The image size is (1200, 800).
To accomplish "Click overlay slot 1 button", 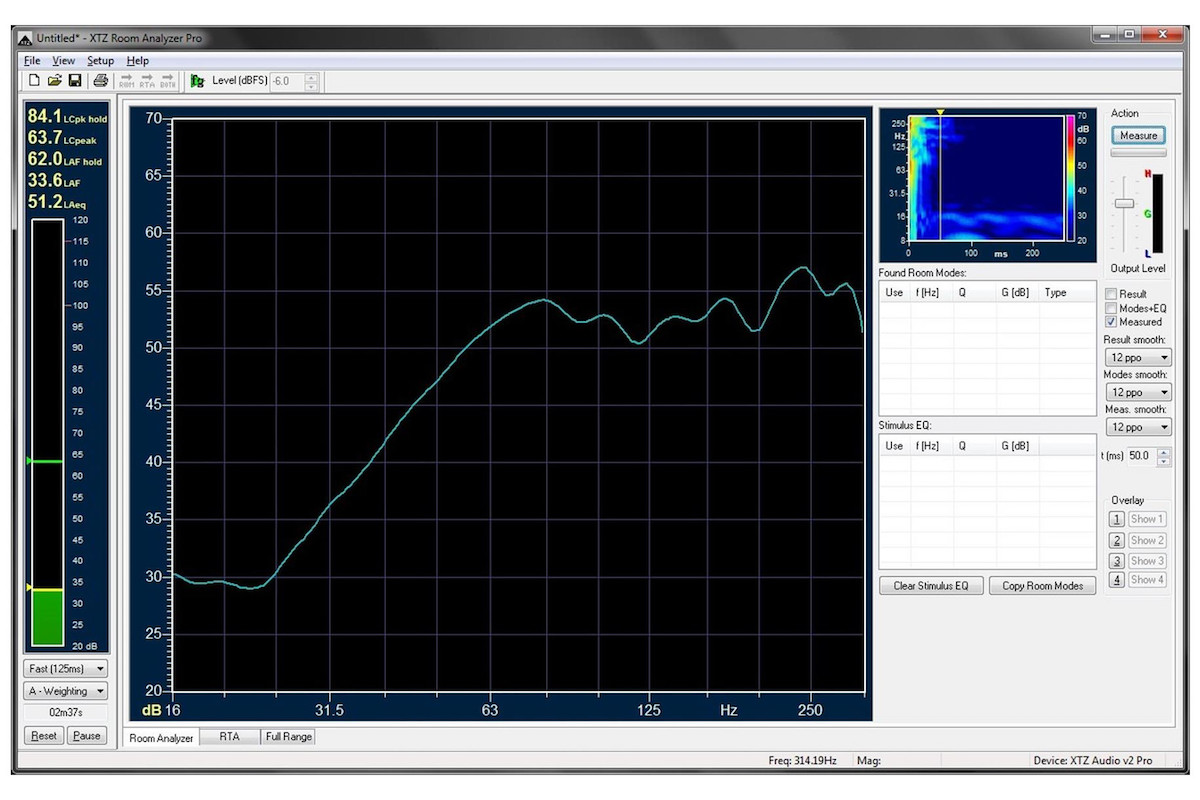I will click(x=1117, y=519).
